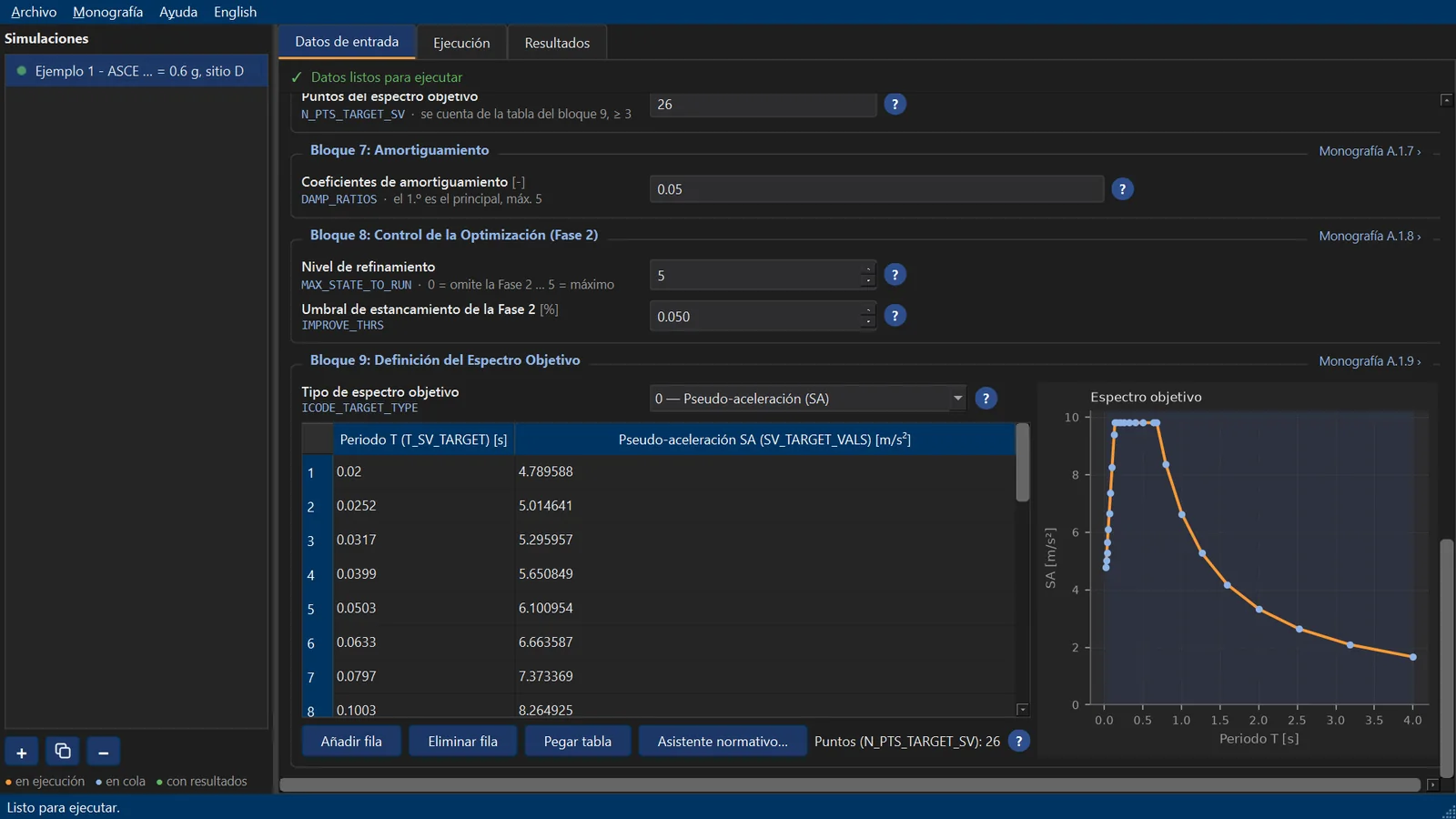The width and height of the screenshot is (1456, 819).
Task: Click the damping coefficients input field
Action: click(x=876, y=189)
